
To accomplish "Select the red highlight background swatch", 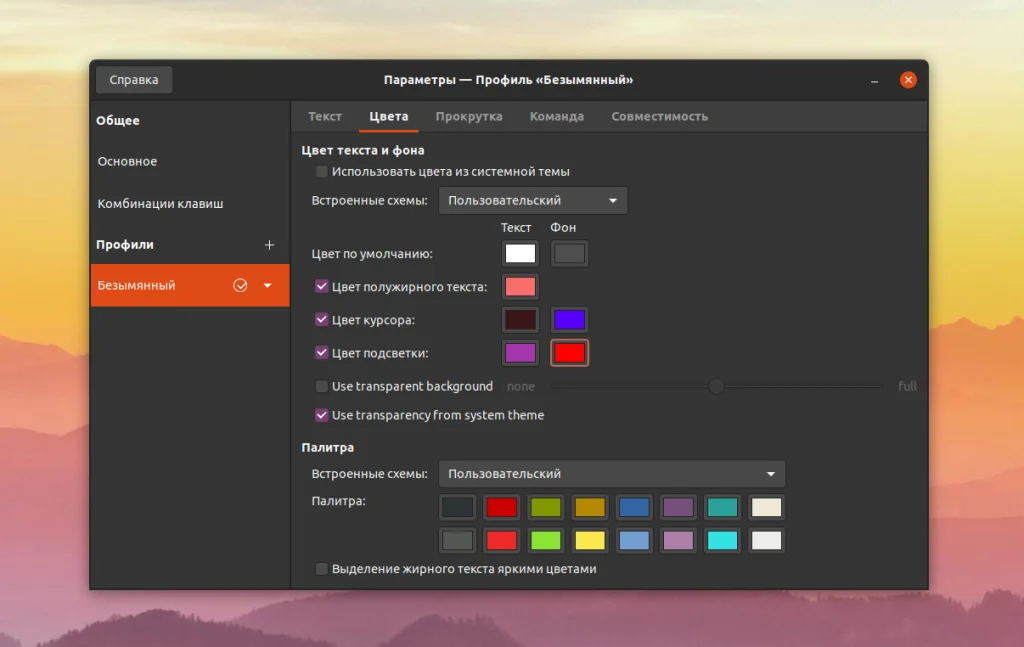I will click(569, 352).
